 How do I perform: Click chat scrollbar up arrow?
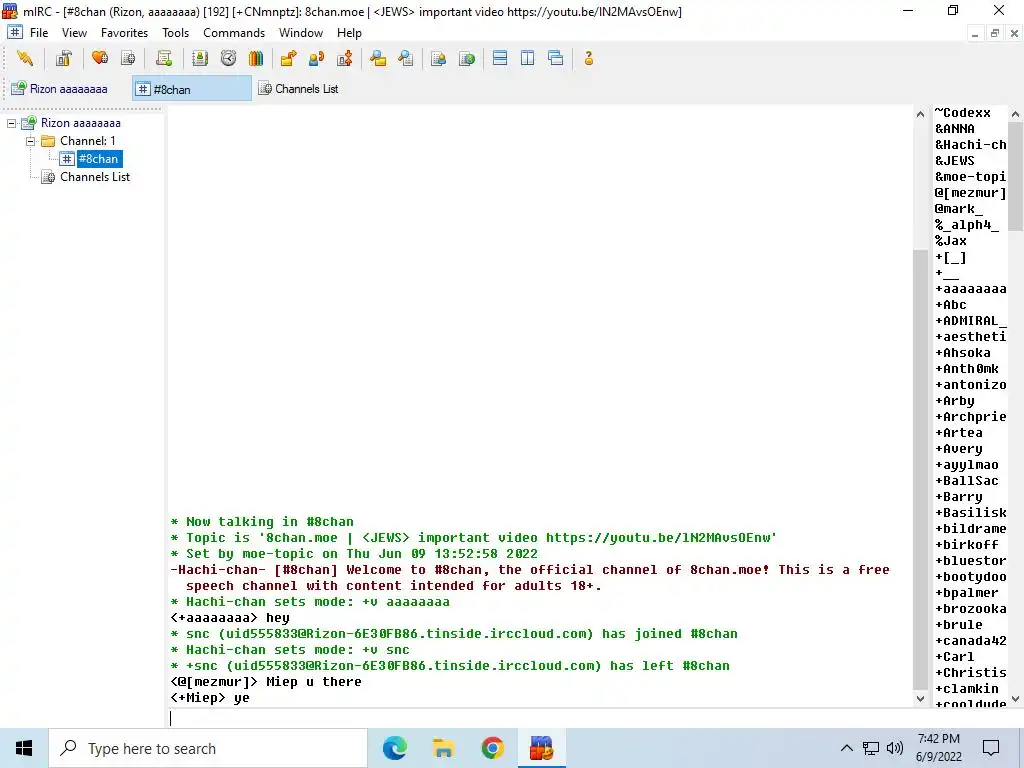click(x=920, y=114)
